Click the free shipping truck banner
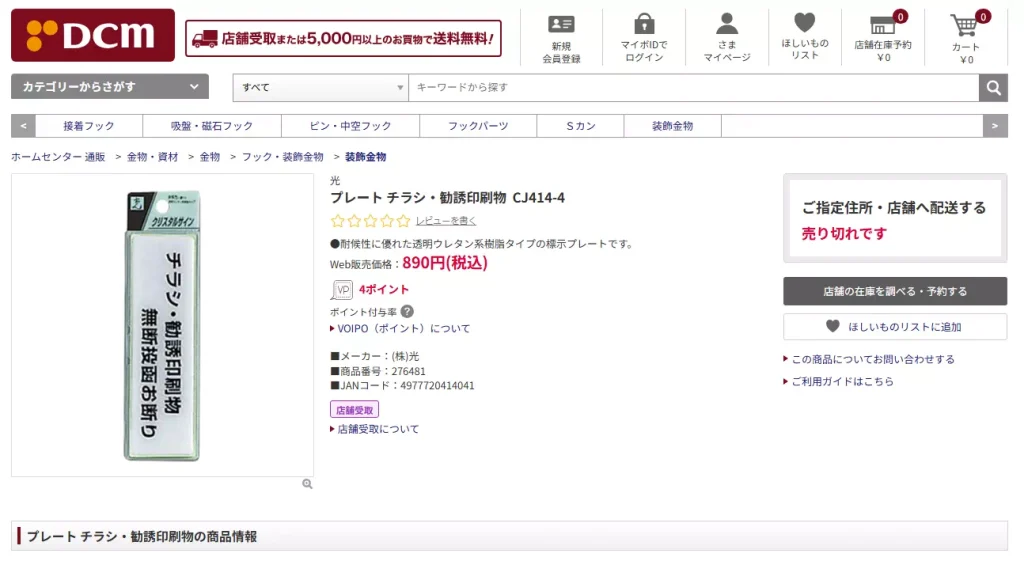Image resolution: width=1024 pixels, height=561 pixels. [344, 39]
